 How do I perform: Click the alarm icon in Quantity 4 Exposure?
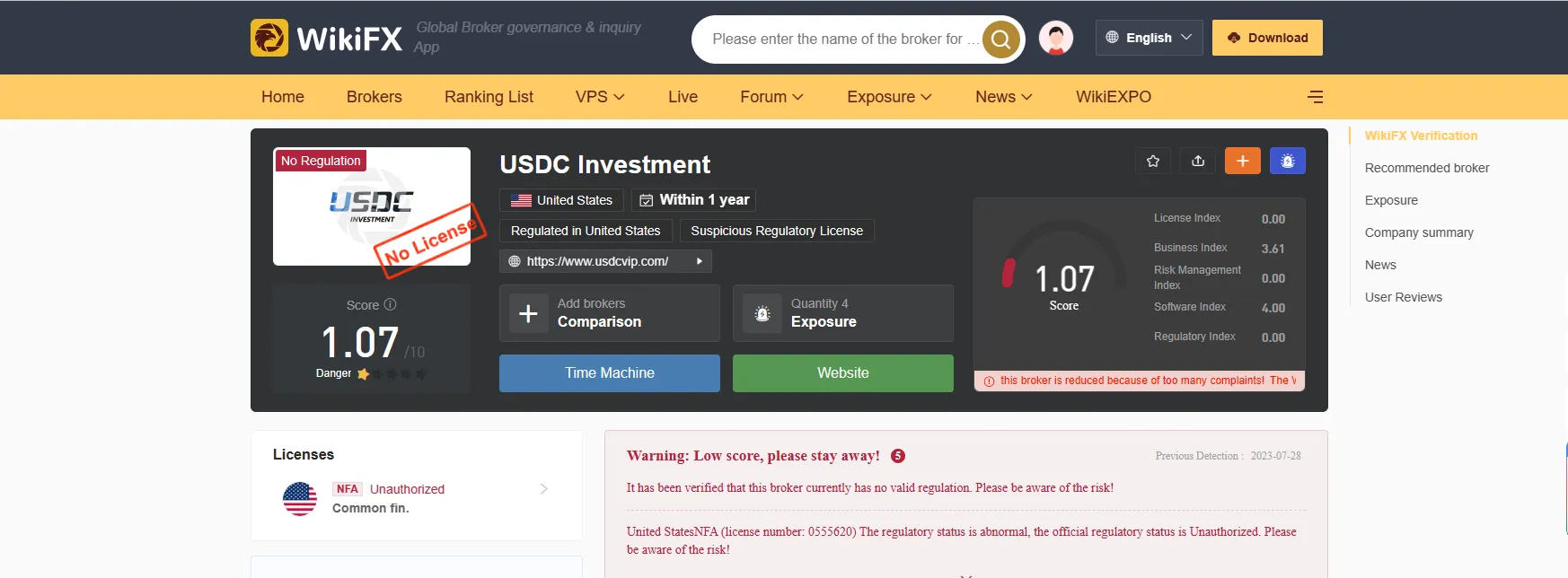[x=762, y=313]
